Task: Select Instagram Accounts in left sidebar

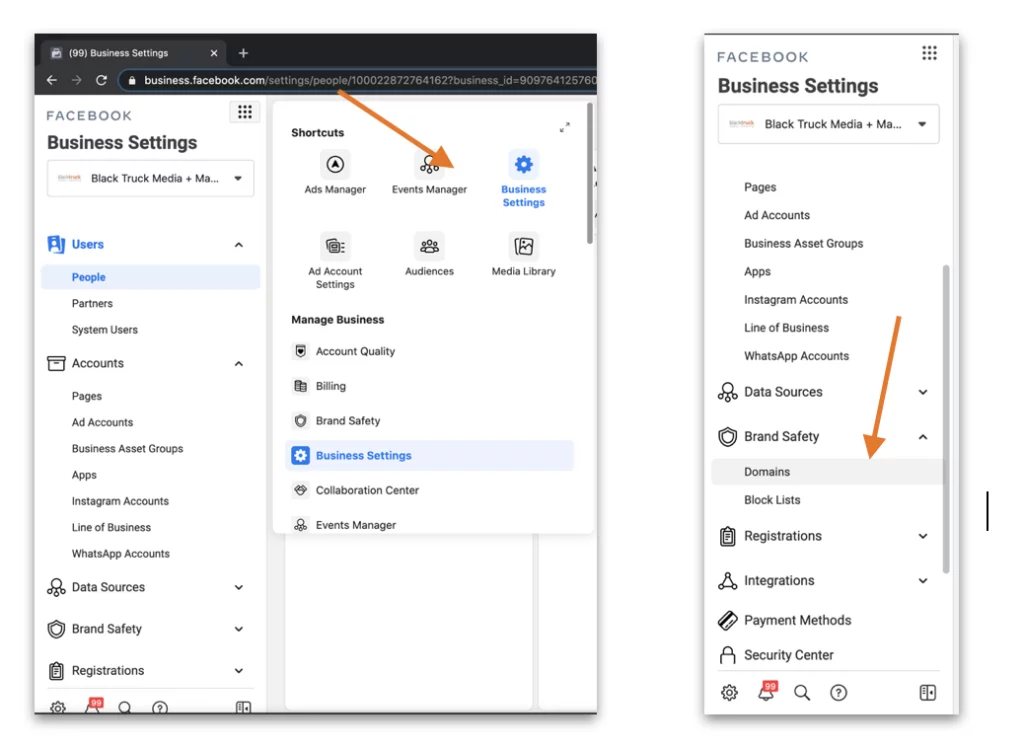Action: [x=120, y=501]
